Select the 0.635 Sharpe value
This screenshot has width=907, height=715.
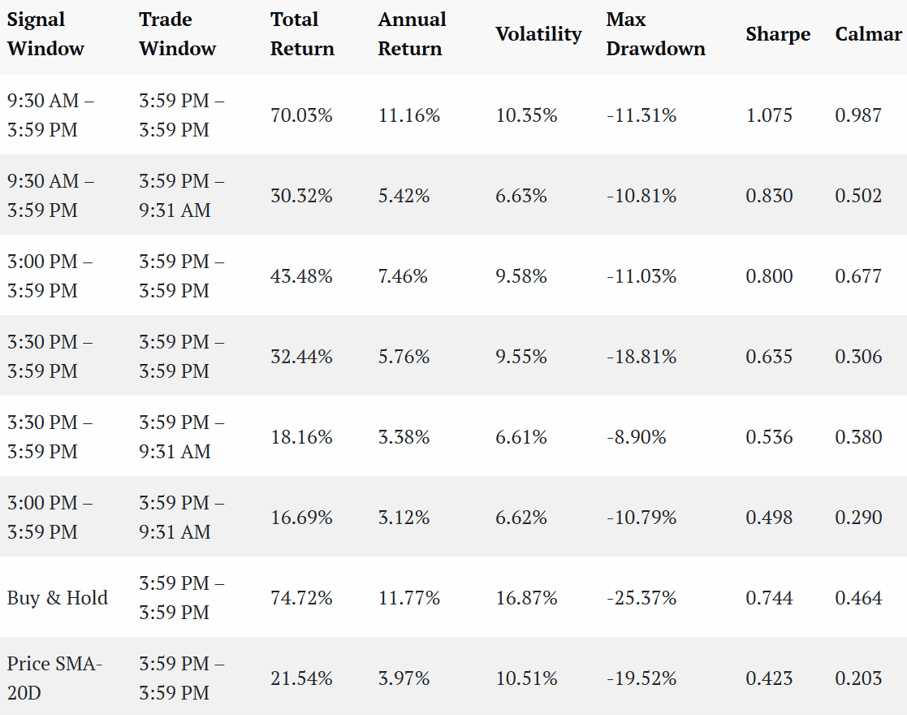point(769,356)
